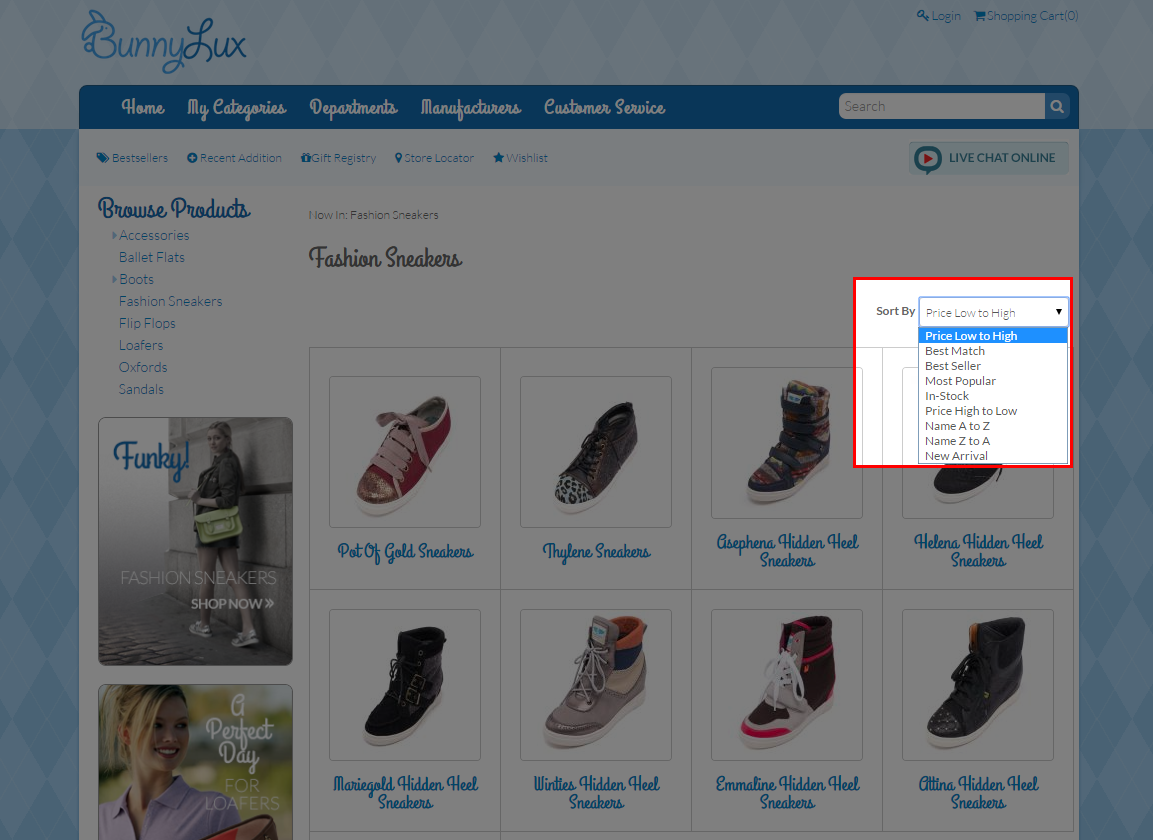The height and width of the screenshot is (840, 1153).
Task: Click the Store Locator link text
Action: [439, 158]
